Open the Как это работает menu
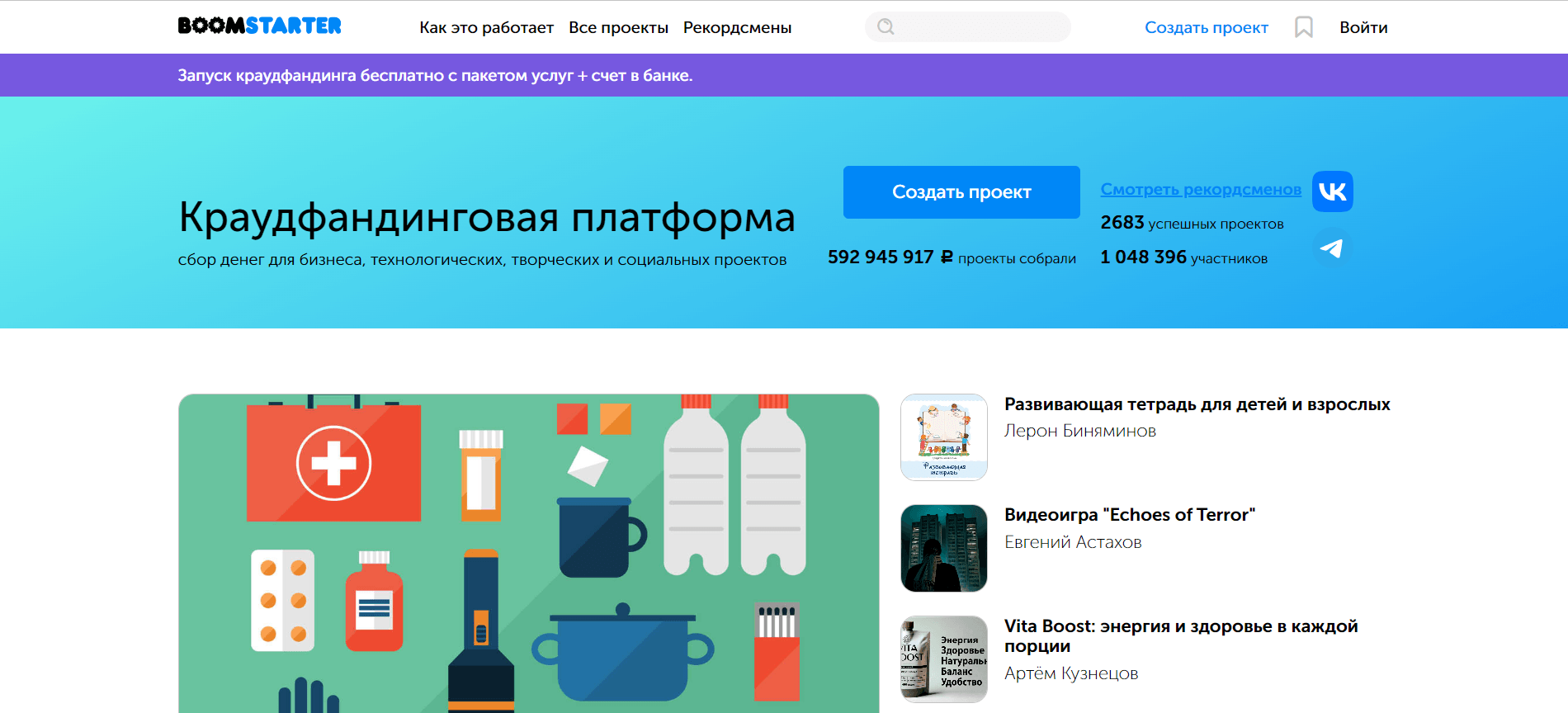Viewport: 1568px width, 713px height. point(486,27)
